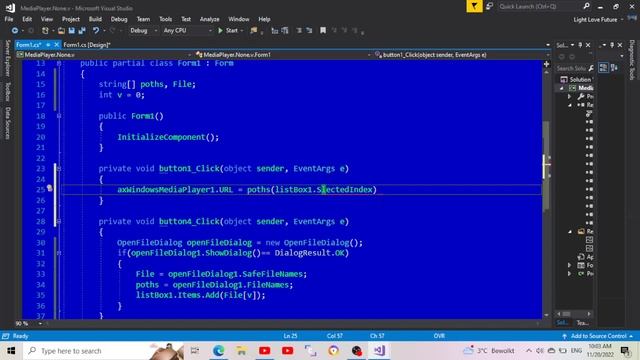
Task: Click the uncomment lines icon
Action: tap(309, 31)
